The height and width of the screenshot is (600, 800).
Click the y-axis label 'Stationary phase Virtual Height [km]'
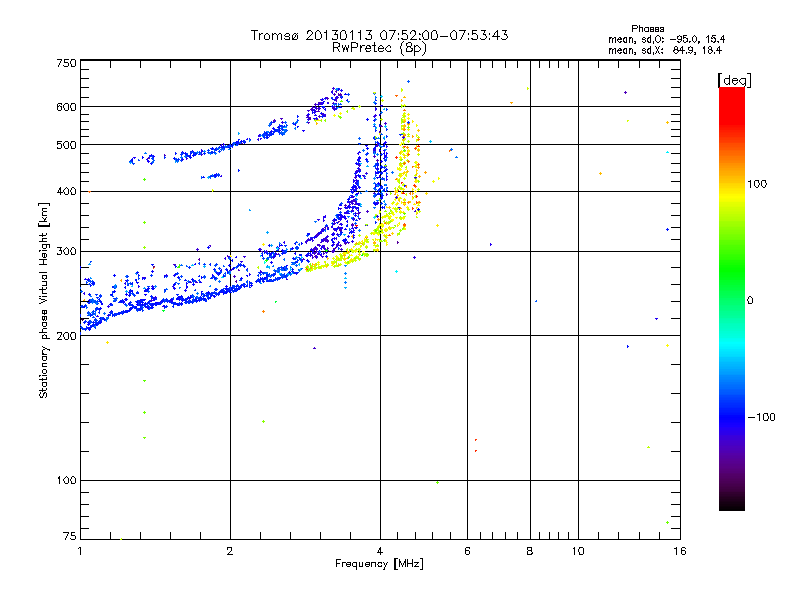point(43,301)
